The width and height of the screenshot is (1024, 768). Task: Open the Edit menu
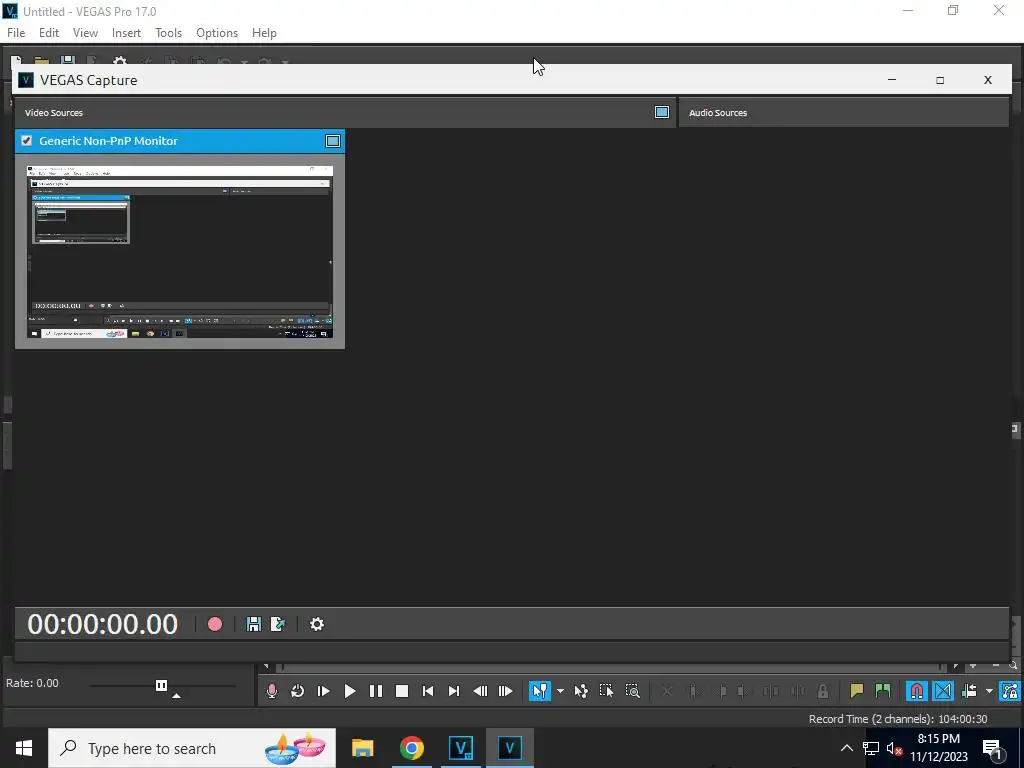(49, 33)
